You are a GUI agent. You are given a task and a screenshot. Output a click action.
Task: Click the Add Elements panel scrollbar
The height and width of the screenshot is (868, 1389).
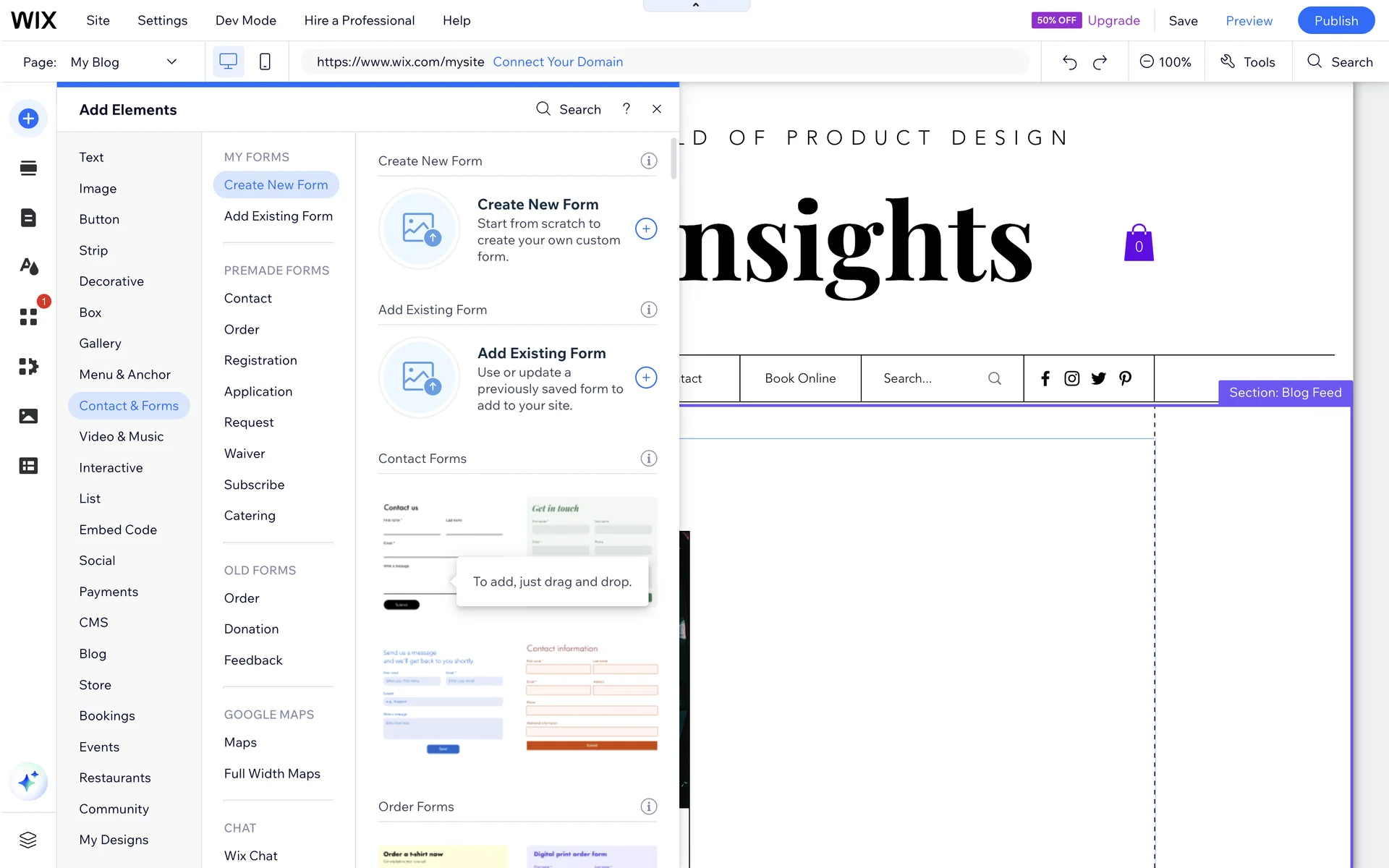[x=674, y=159]
